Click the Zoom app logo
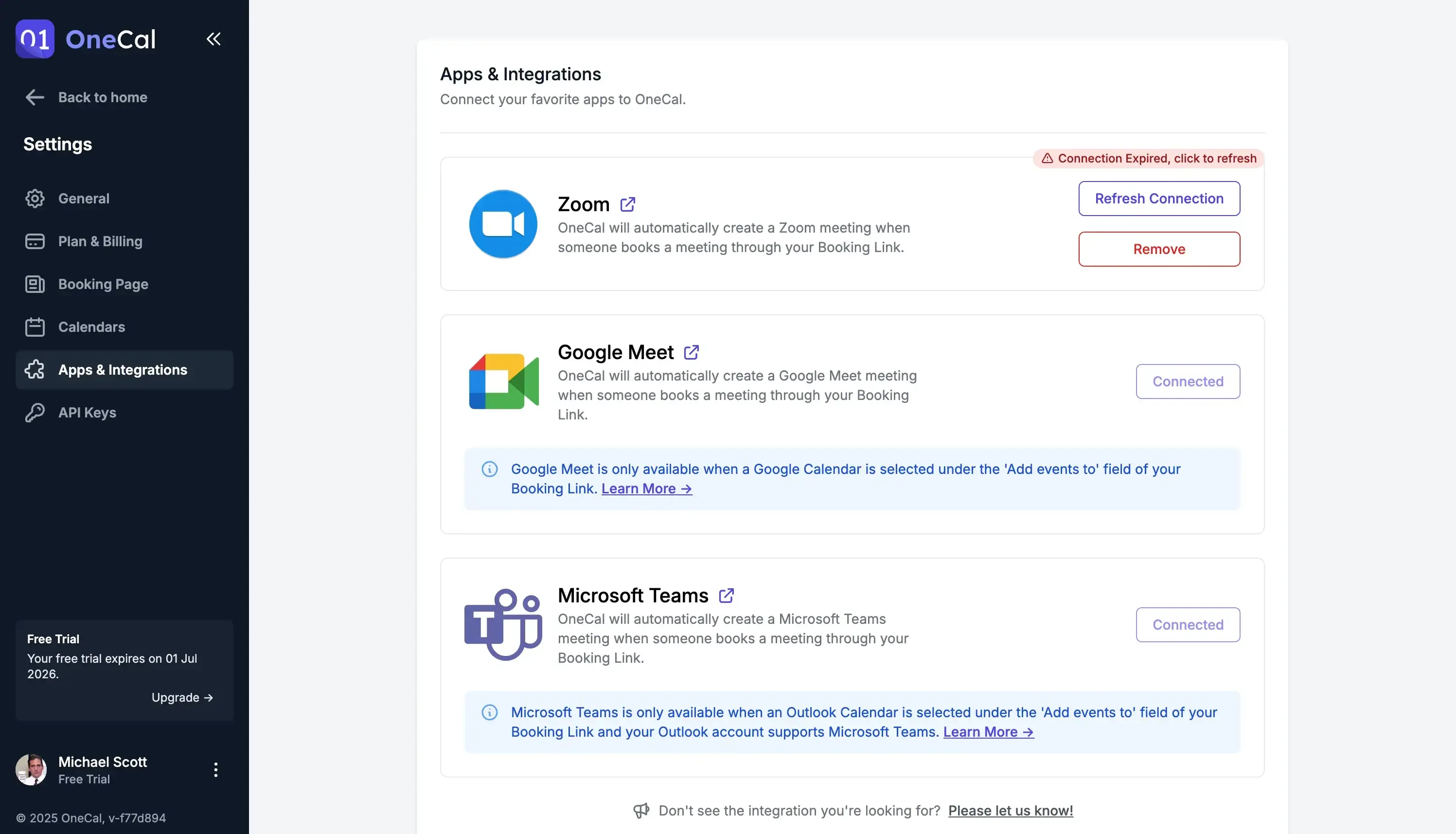1456x834 pixels. [503, 224]
